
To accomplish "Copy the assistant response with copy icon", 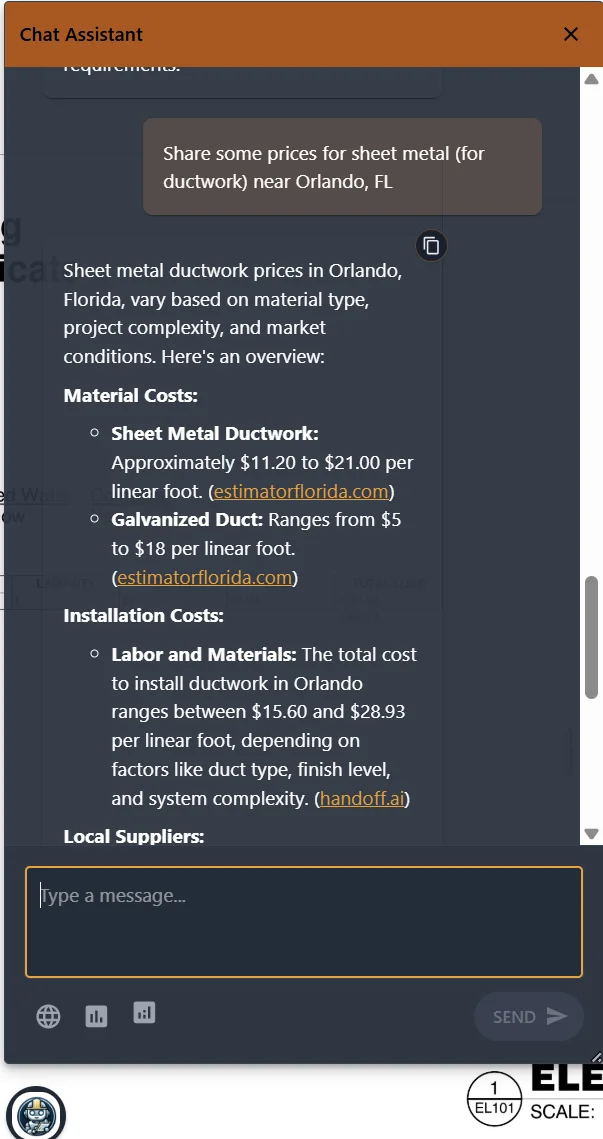I will click(x=431, y=246).
